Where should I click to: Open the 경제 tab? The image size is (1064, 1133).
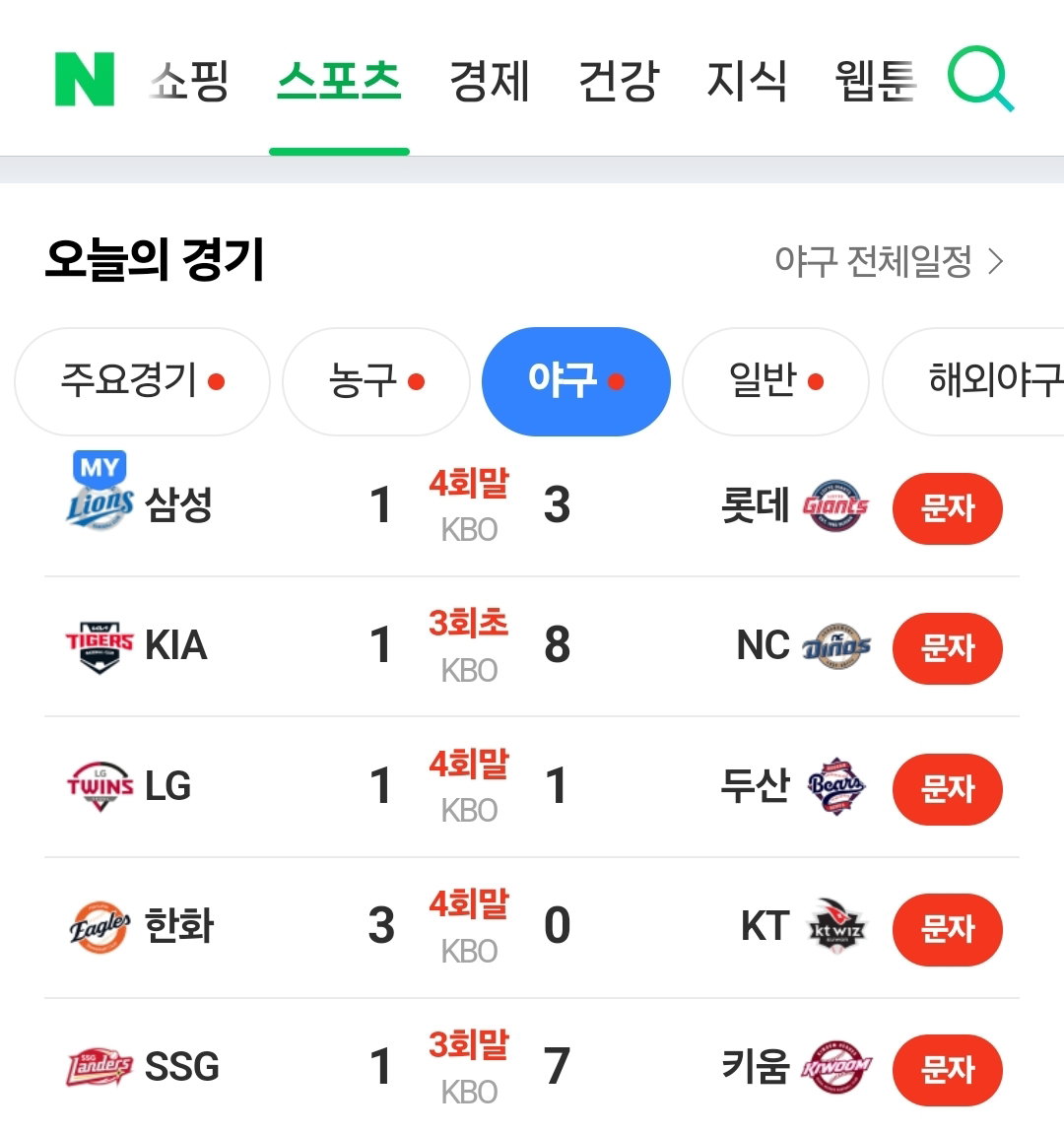[x=490, y=80]
